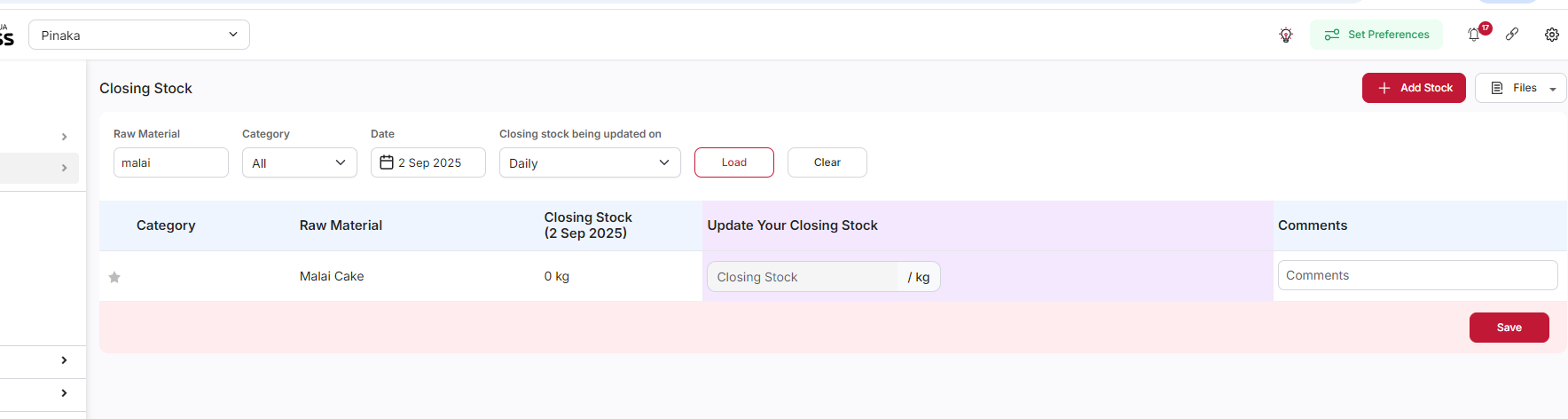Image resolution: width=1568 pixels, height=419 pixels.
Task: Expand the highlighted sidebar menu item
Action: click(64, 168)
